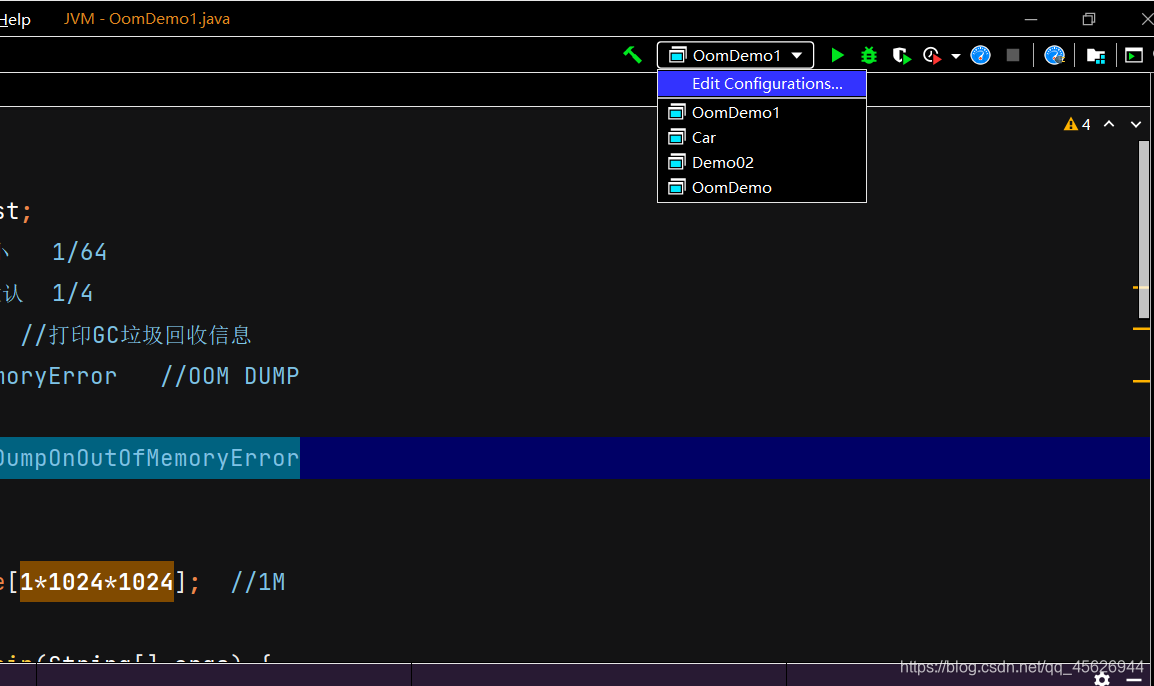Click the 1/64 comment value

[x=79, y=252]
